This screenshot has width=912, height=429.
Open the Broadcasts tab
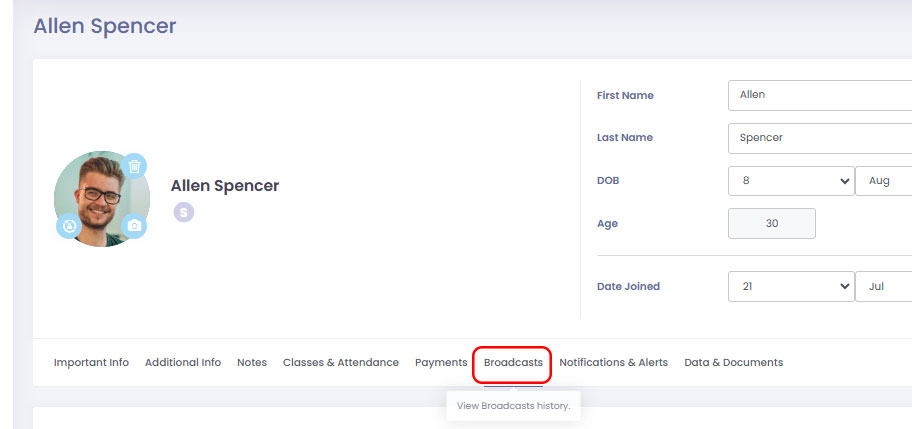pos(513,363)
